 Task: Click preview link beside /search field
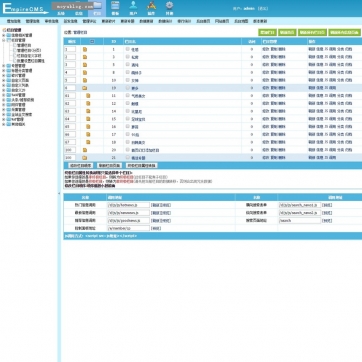click(x=327, y=221)
